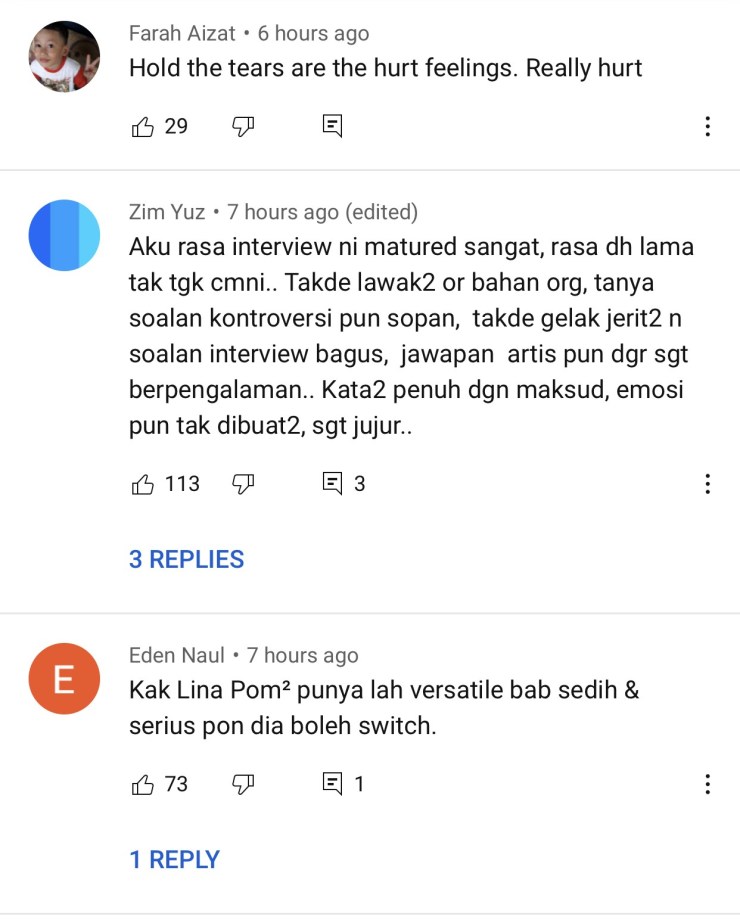Open more options for Farah Aizat's comment
This screenshot has width=740, height=920.
[708, 126]
